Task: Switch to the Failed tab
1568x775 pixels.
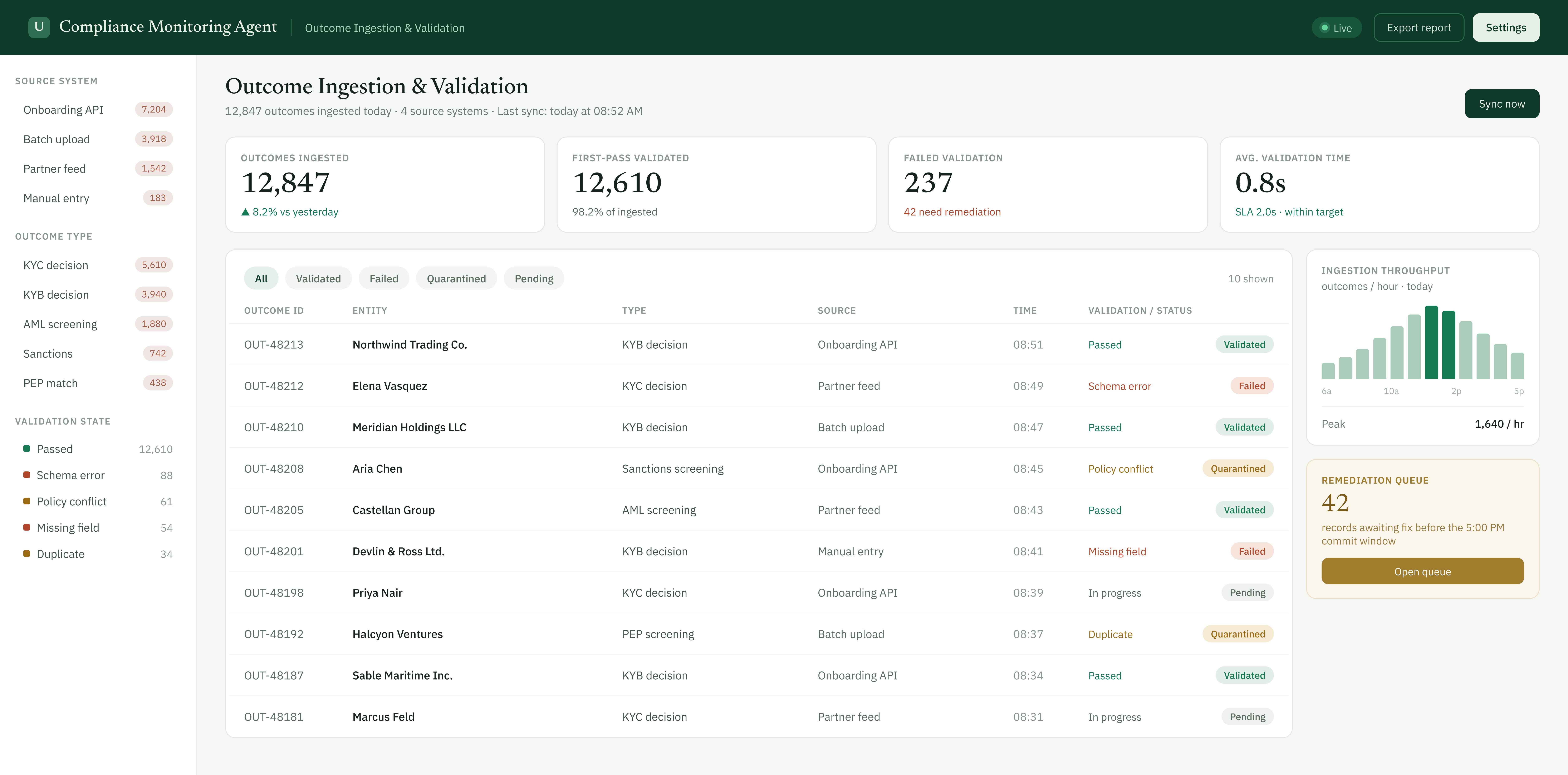Action: [383, 279]
